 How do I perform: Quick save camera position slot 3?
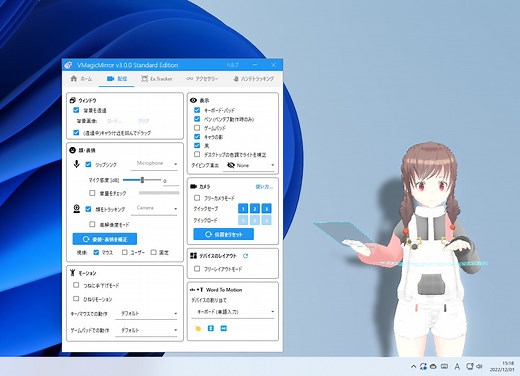pyautogui.click(x=266, y=209)
